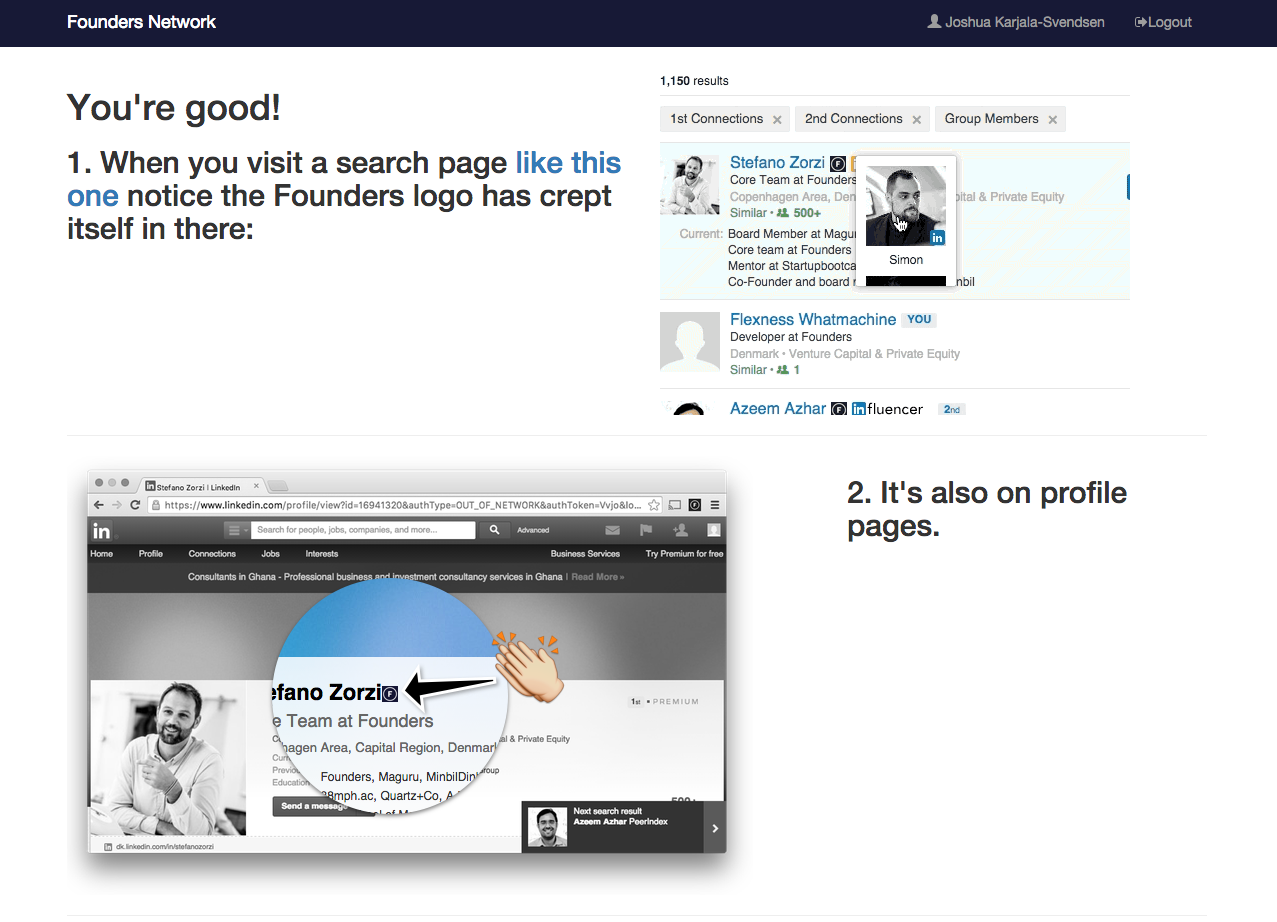Image resolution: width=1277 pixels, height=922 pixels.
Task: Open LinkedIn notifications flag icon
Action: (x=646, y=530)
